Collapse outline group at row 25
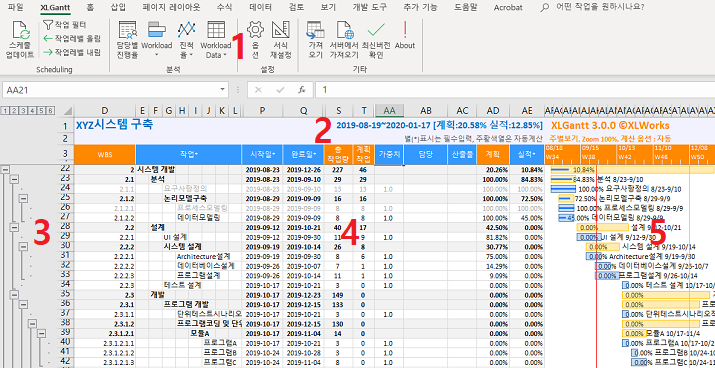715x368 pixels. coord(23,198)
